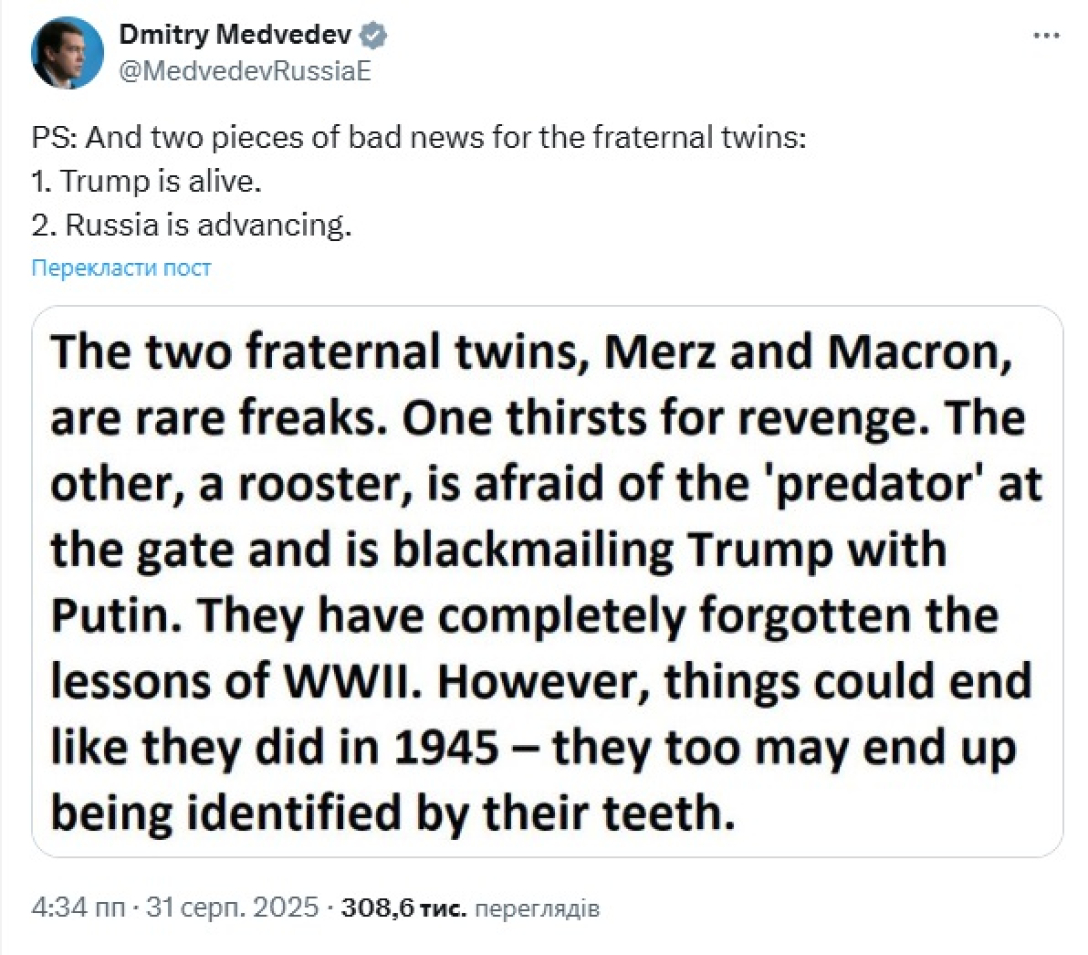This screenshot has height=955, width=1088.
Task: Click the 31 серп. 2025 date
Action: tap(233, 908)
